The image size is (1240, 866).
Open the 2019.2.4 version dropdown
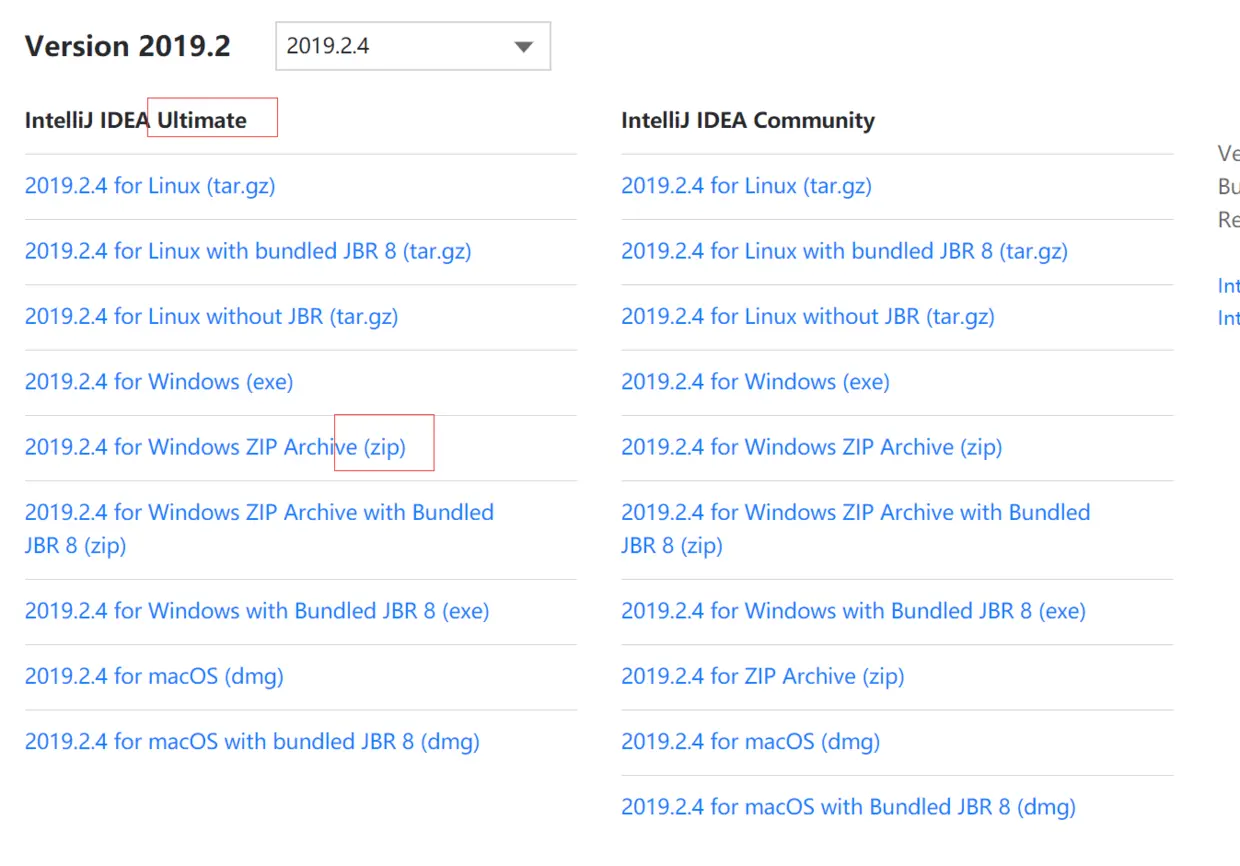click(x=413, y=46)
